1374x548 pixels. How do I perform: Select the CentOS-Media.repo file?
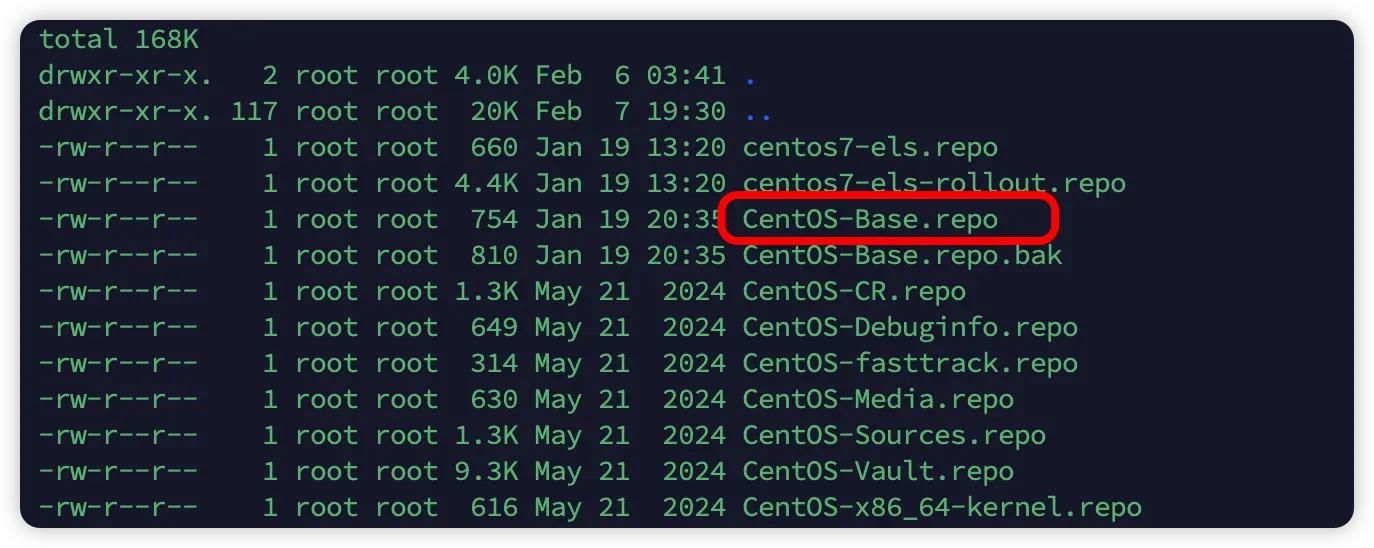pos(878,399)
